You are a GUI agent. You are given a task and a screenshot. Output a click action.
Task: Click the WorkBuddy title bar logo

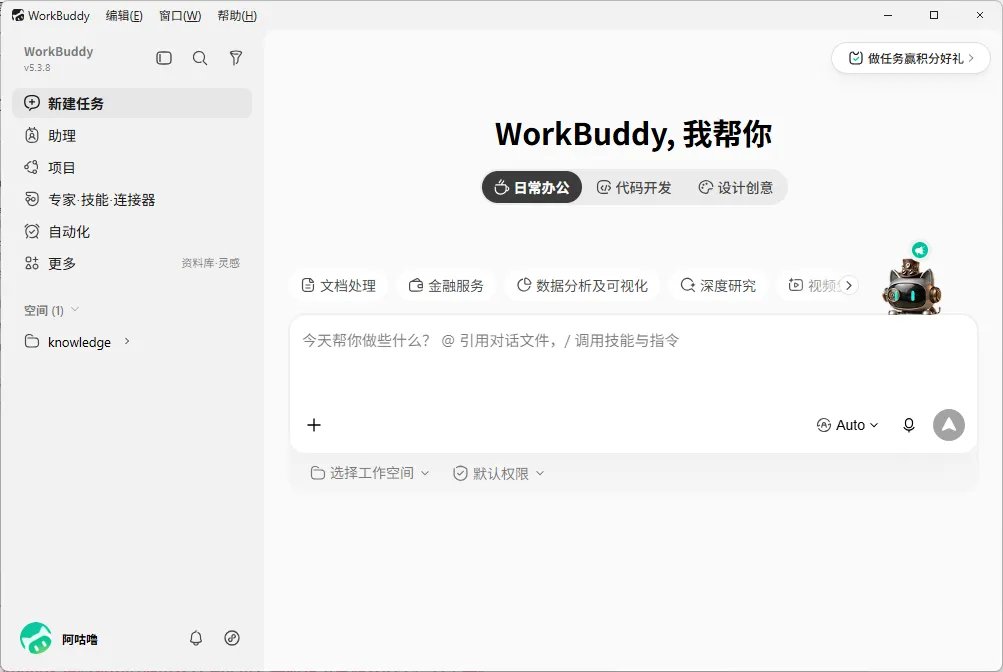tap(18, 15)
